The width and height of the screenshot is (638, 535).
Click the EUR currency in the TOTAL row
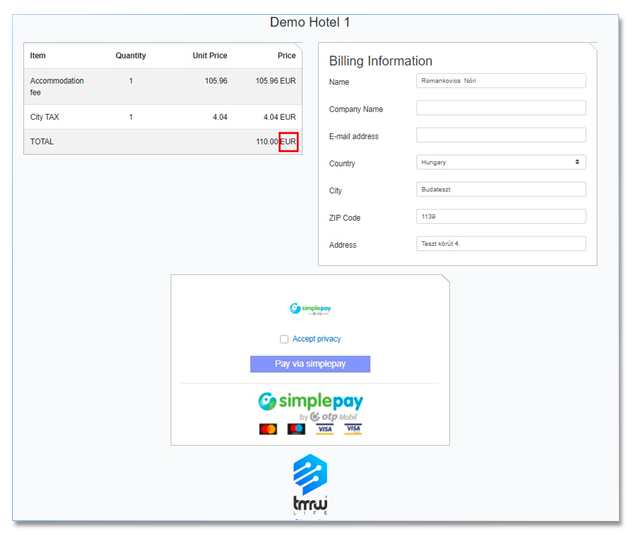coord(288,142)
